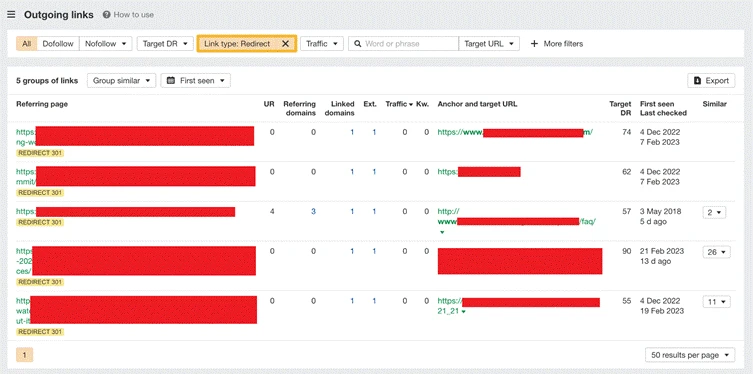Click the How to use help icon

pos(107,15)
